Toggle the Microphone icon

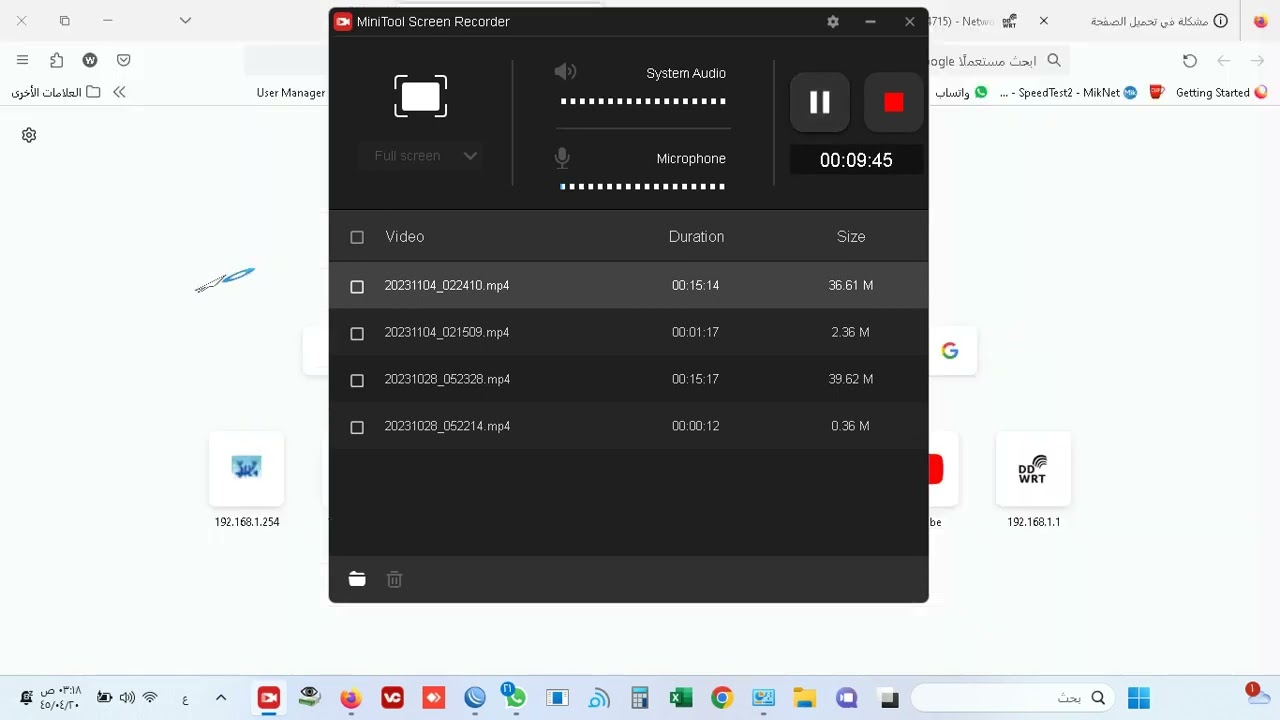pos(562,157)
